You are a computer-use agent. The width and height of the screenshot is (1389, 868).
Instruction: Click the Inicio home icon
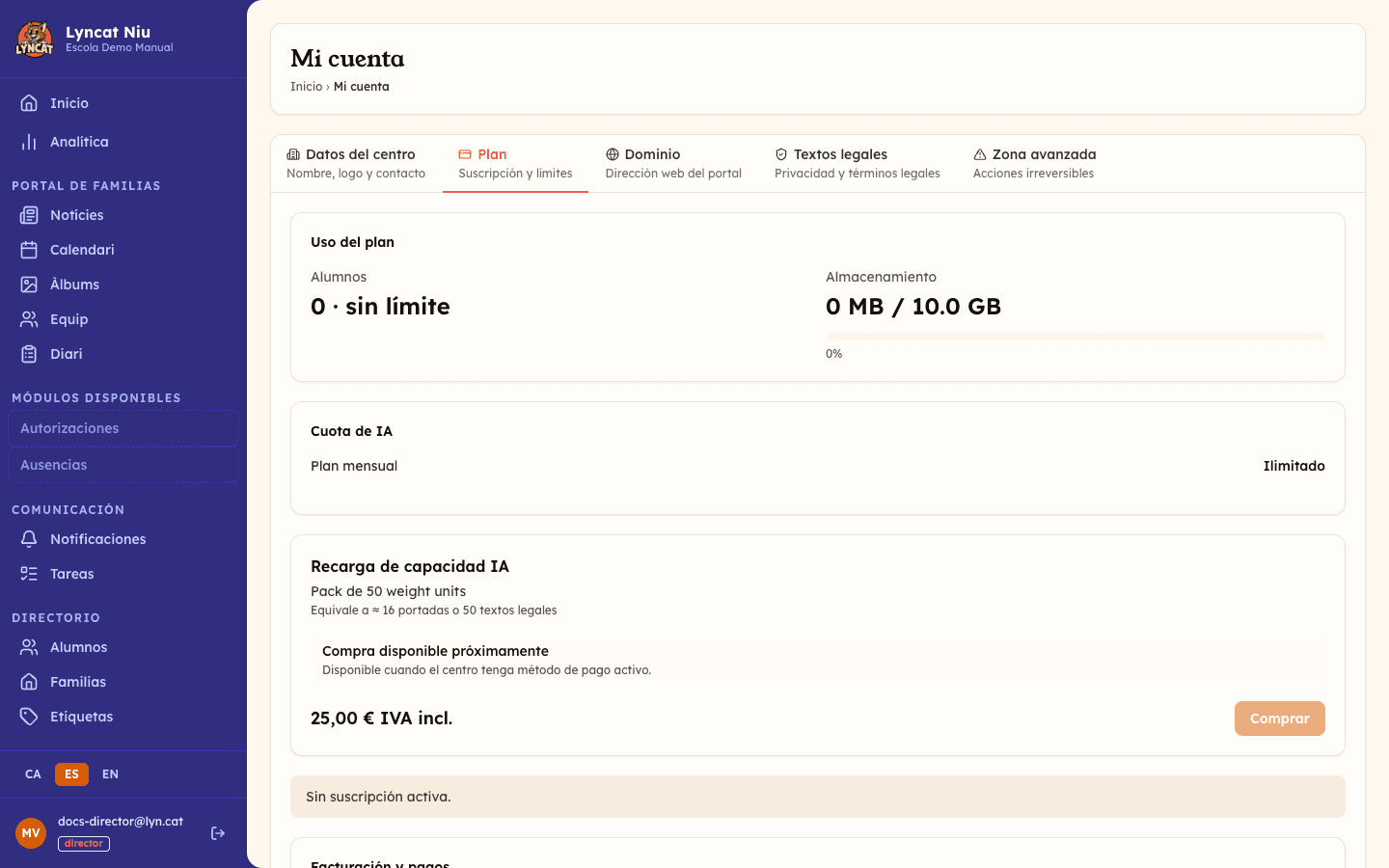(x=29, y=103)
